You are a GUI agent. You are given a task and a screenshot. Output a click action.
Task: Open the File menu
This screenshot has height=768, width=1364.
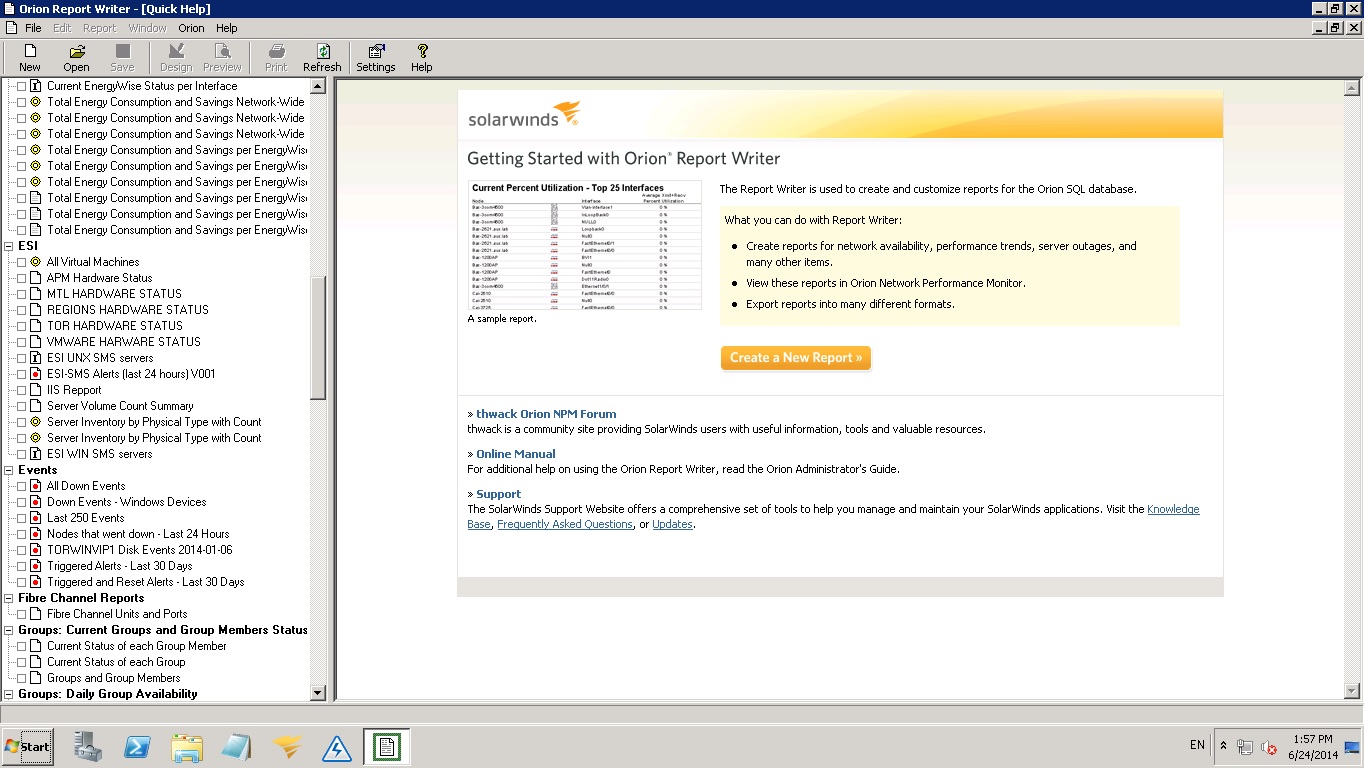point(33,28)
